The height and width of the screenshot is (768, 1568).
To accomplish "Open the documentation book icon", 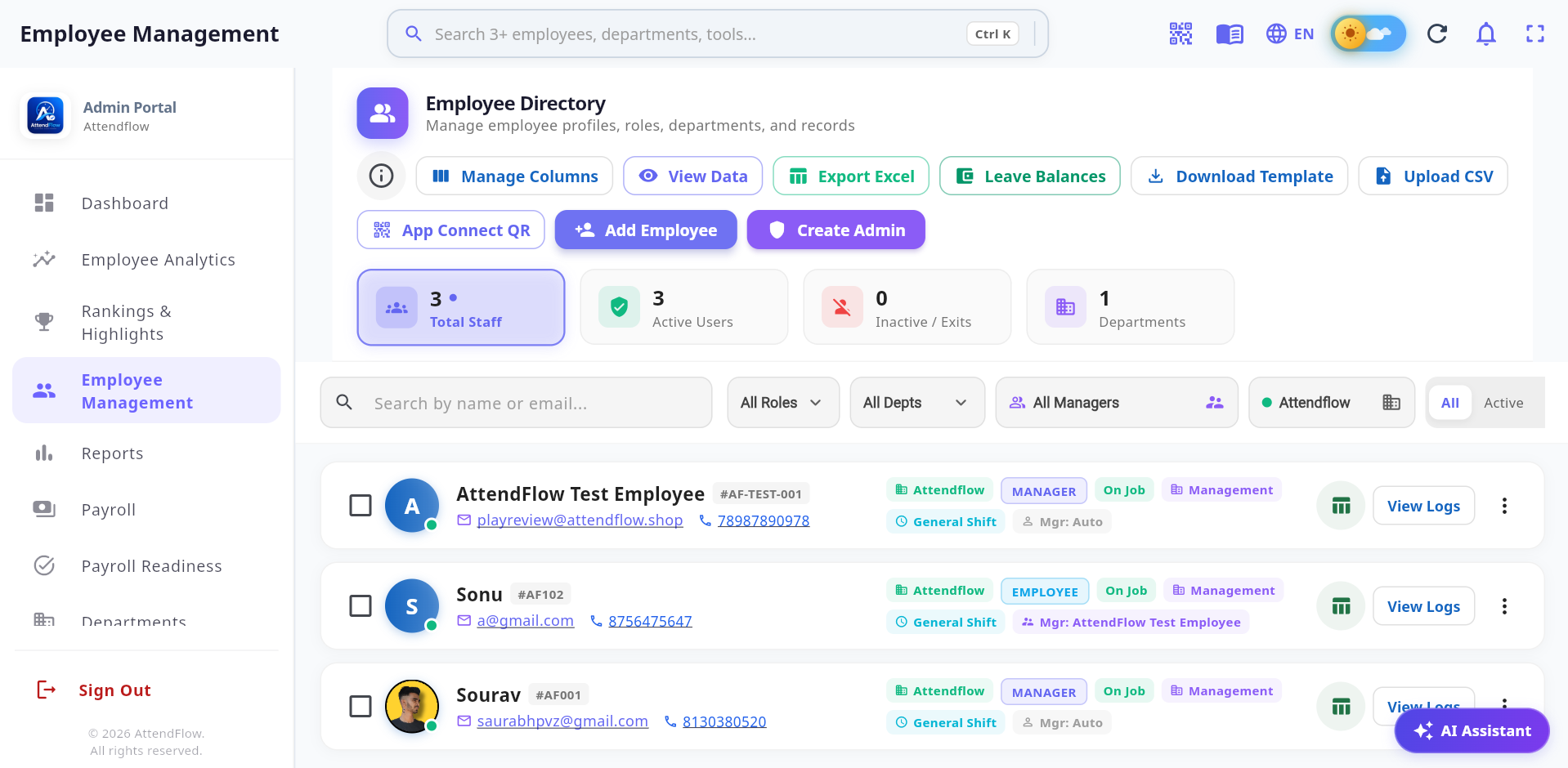I will [1230, 33].
